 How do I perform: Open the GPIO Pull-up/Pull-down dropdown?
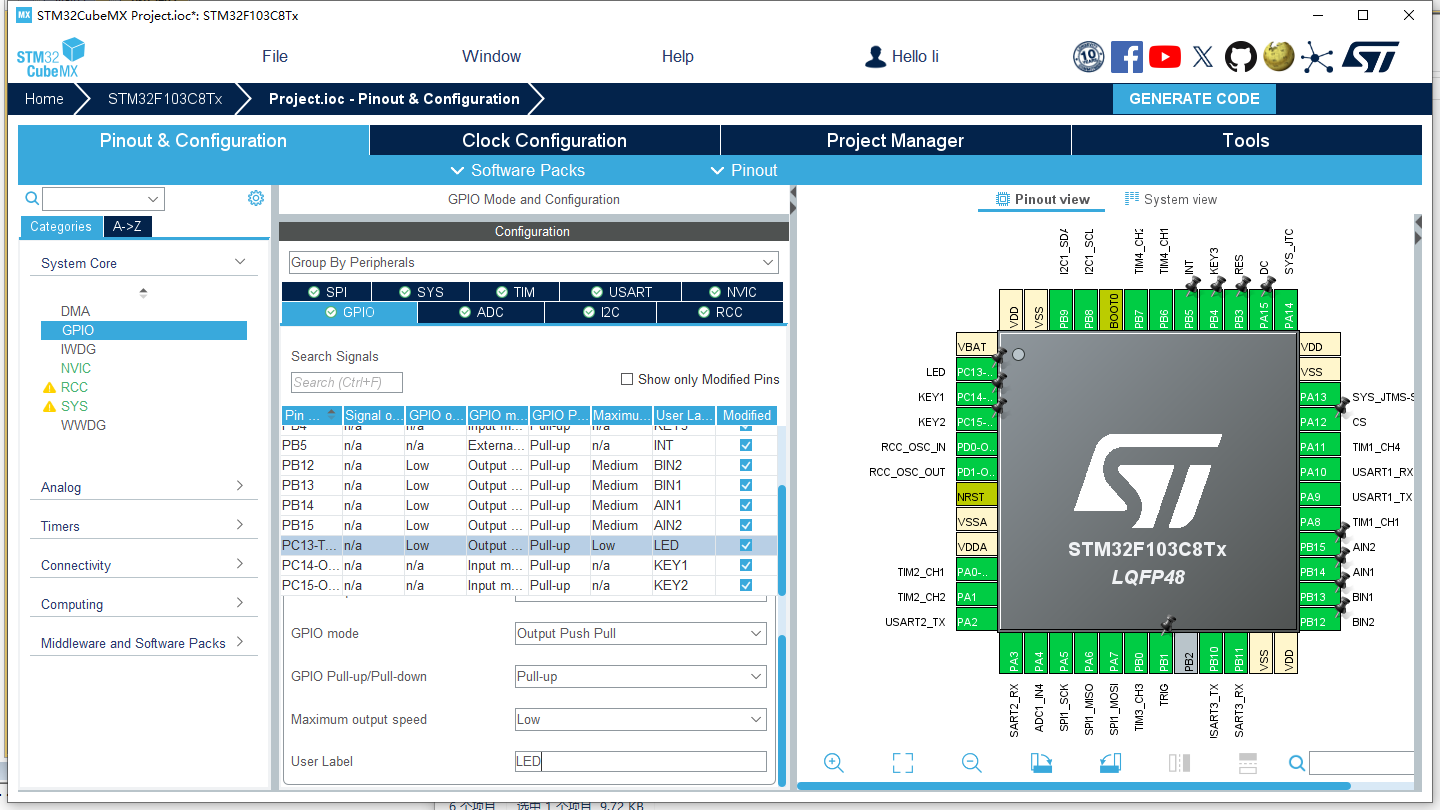[x=640, y=676]
